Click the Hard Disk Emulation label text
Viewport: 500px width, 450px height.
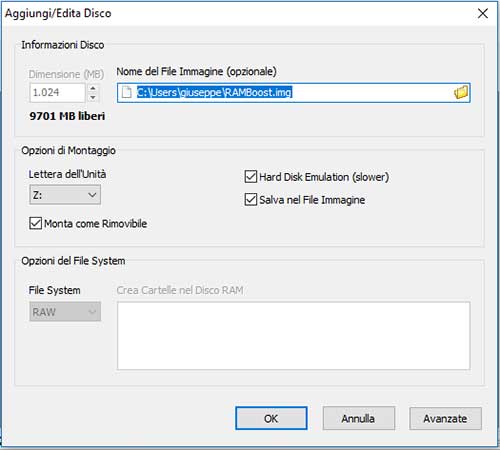click(324, 177)
